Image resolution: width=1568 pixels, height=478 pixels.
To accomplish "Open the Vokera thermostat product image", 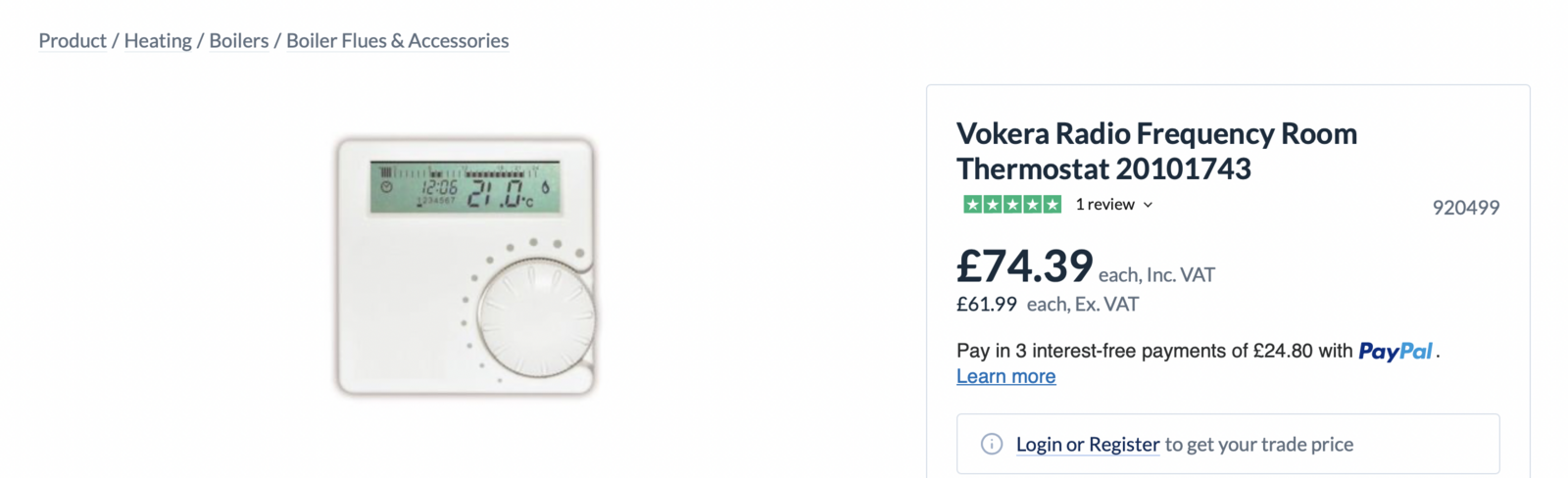I will pyautogui.click(x=465, y=266).
